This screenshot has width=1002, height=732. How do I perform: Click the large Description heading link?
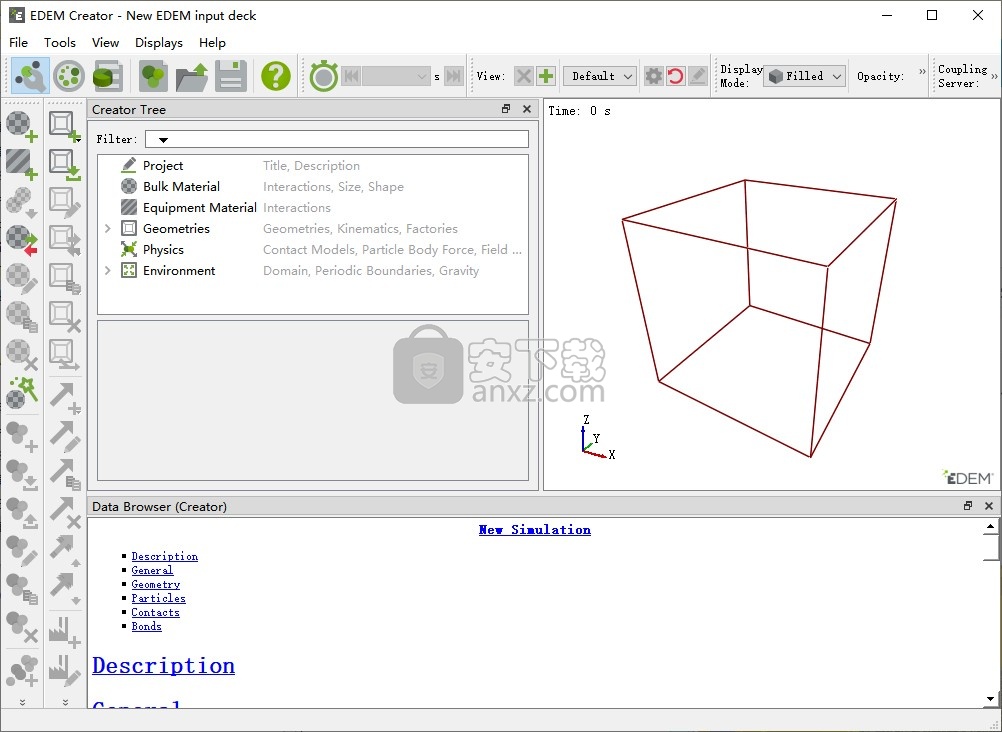point(164,666)
